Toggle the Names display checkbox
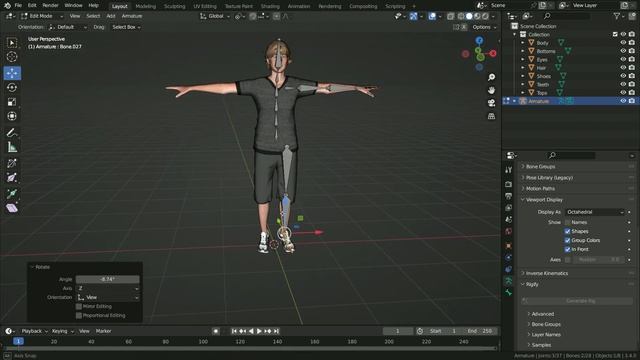 [567, 222]
